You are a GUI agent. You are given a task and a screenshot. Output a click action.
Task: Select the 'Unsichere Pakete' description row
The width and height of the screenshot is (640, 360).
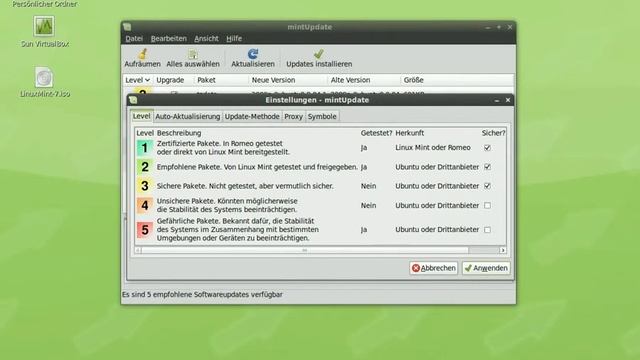(x=227, y=205)
